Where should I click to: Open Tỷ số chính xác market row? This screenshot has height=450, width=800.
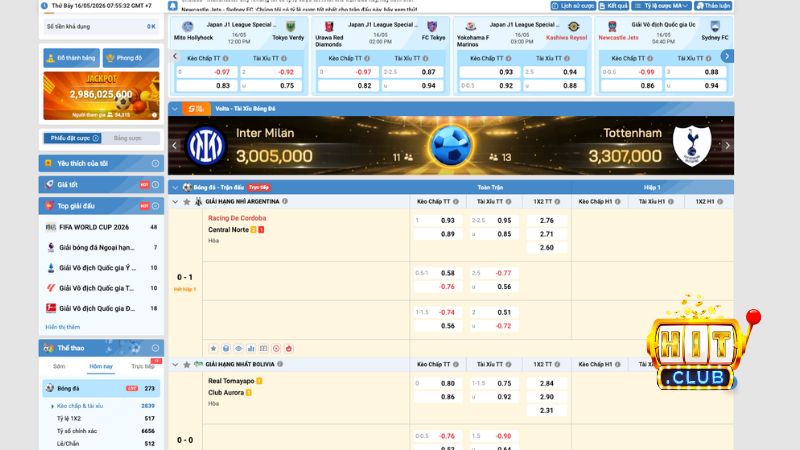pyautogui.click(x=102, y=431)
